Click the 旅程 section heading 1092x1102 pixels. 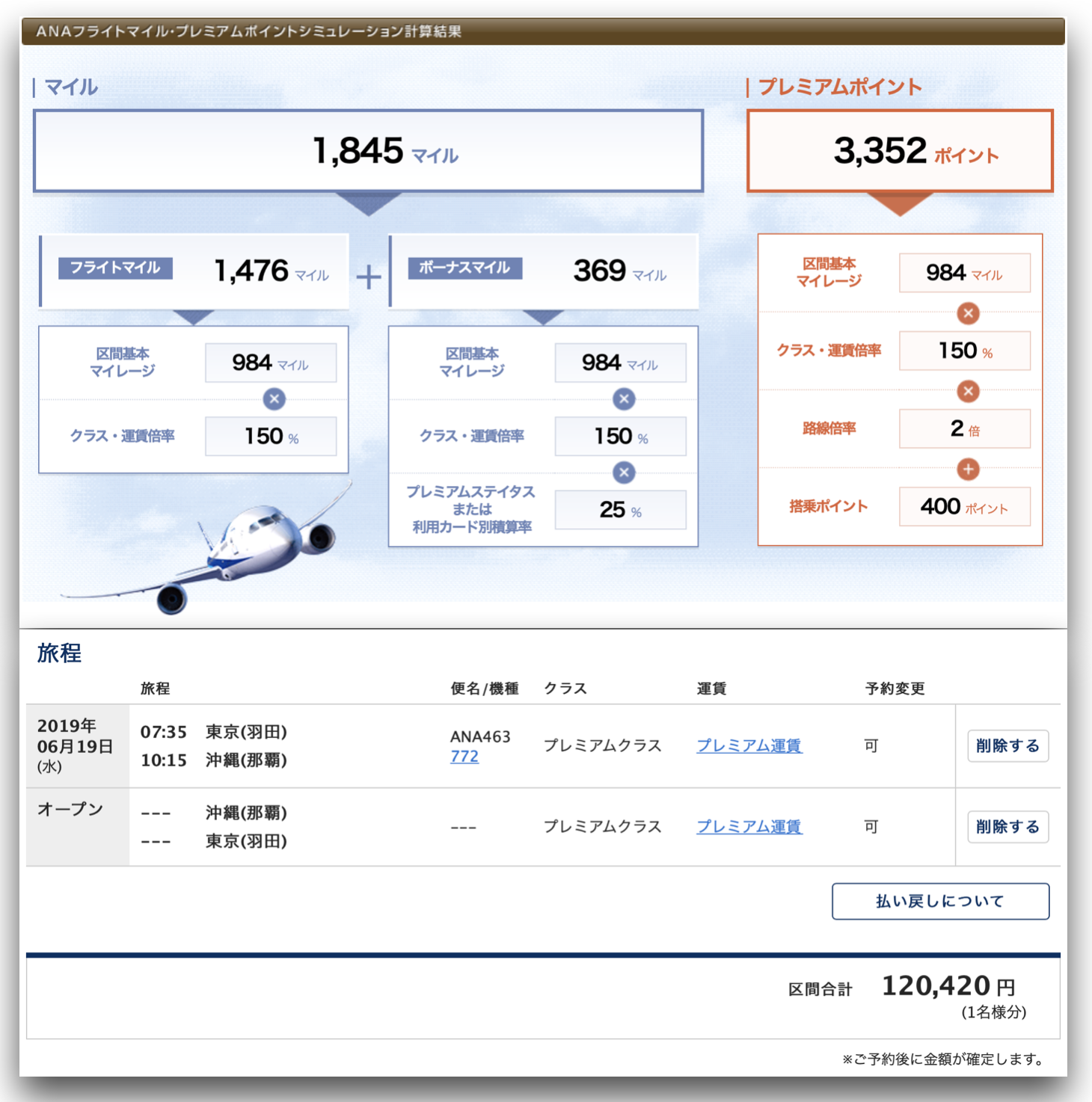59,653
